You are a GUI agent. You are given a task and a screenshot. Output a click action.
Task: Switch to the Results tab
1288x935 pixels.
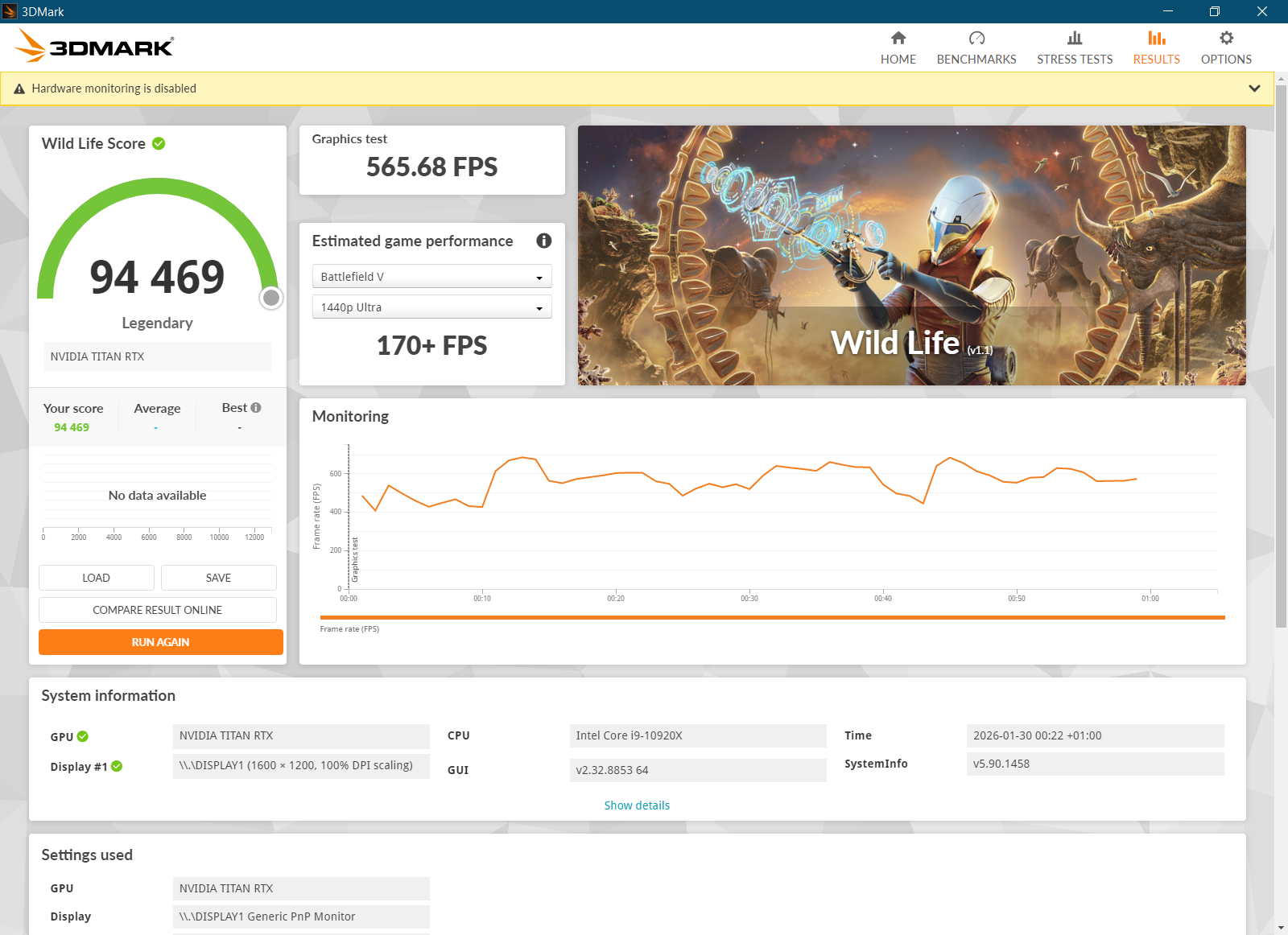[x=1156, y=47]
